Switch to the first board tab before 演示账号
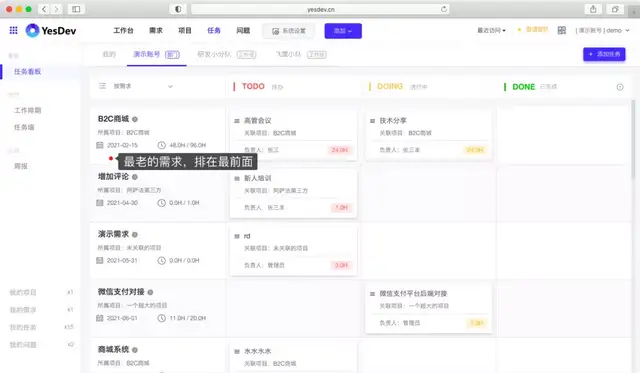The image size is (640, 373). tap(109, 54)
